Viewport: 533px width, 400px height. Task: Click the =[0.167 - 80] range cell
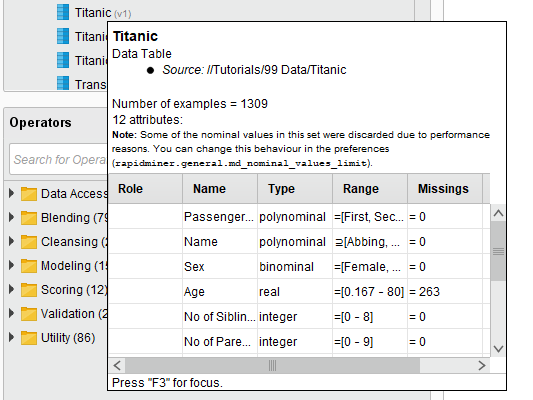tap(370, 292)
